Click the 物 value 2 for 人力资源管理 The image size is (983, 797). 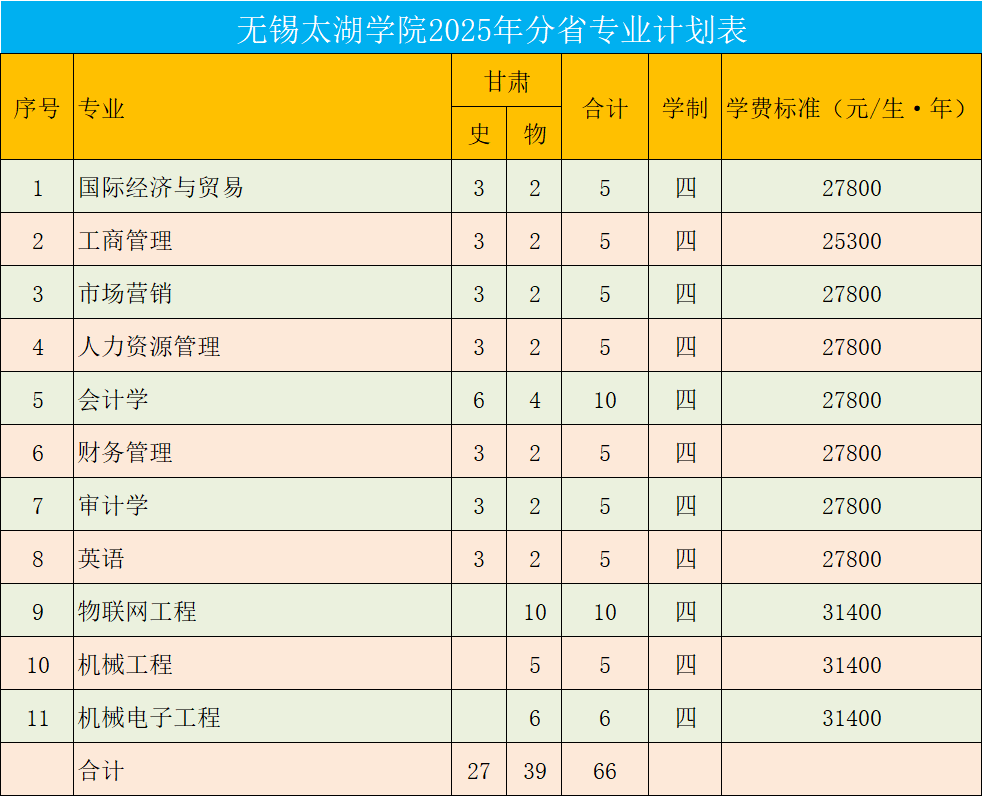534,347
